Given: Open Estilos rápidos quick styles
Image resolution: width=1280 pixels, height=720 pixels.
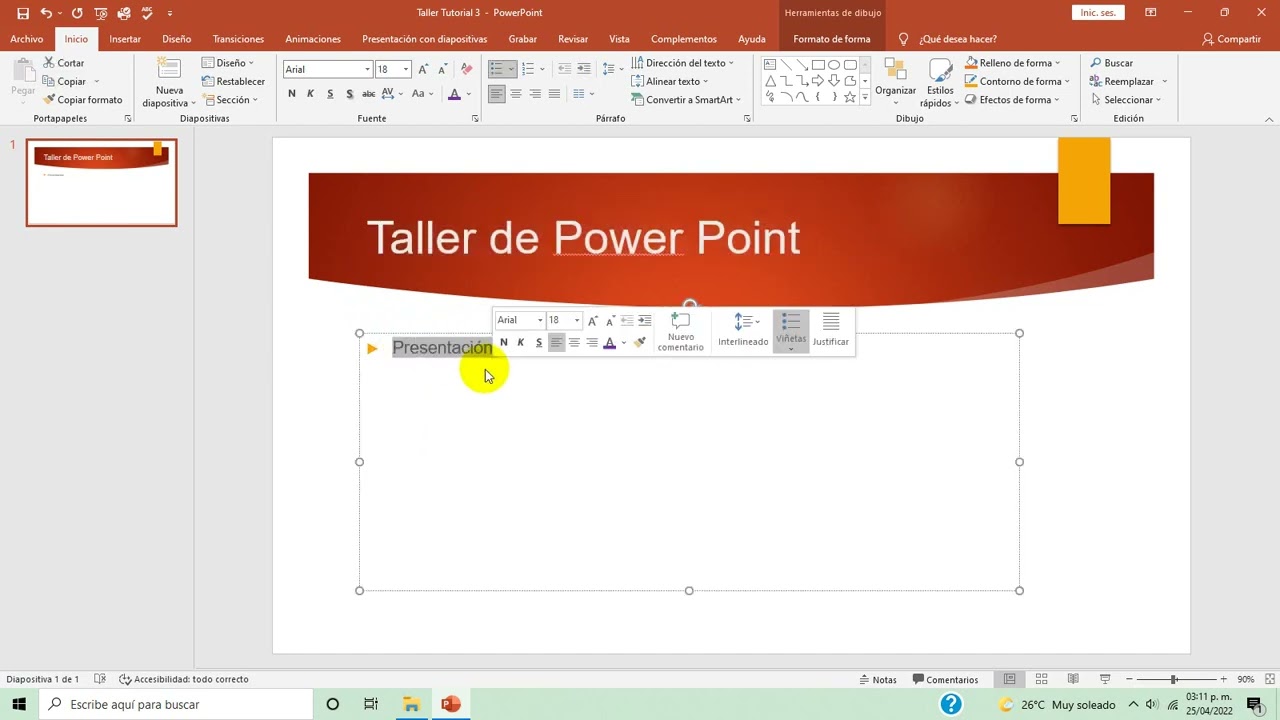Looking at the screenshot, I should point(940,83).
